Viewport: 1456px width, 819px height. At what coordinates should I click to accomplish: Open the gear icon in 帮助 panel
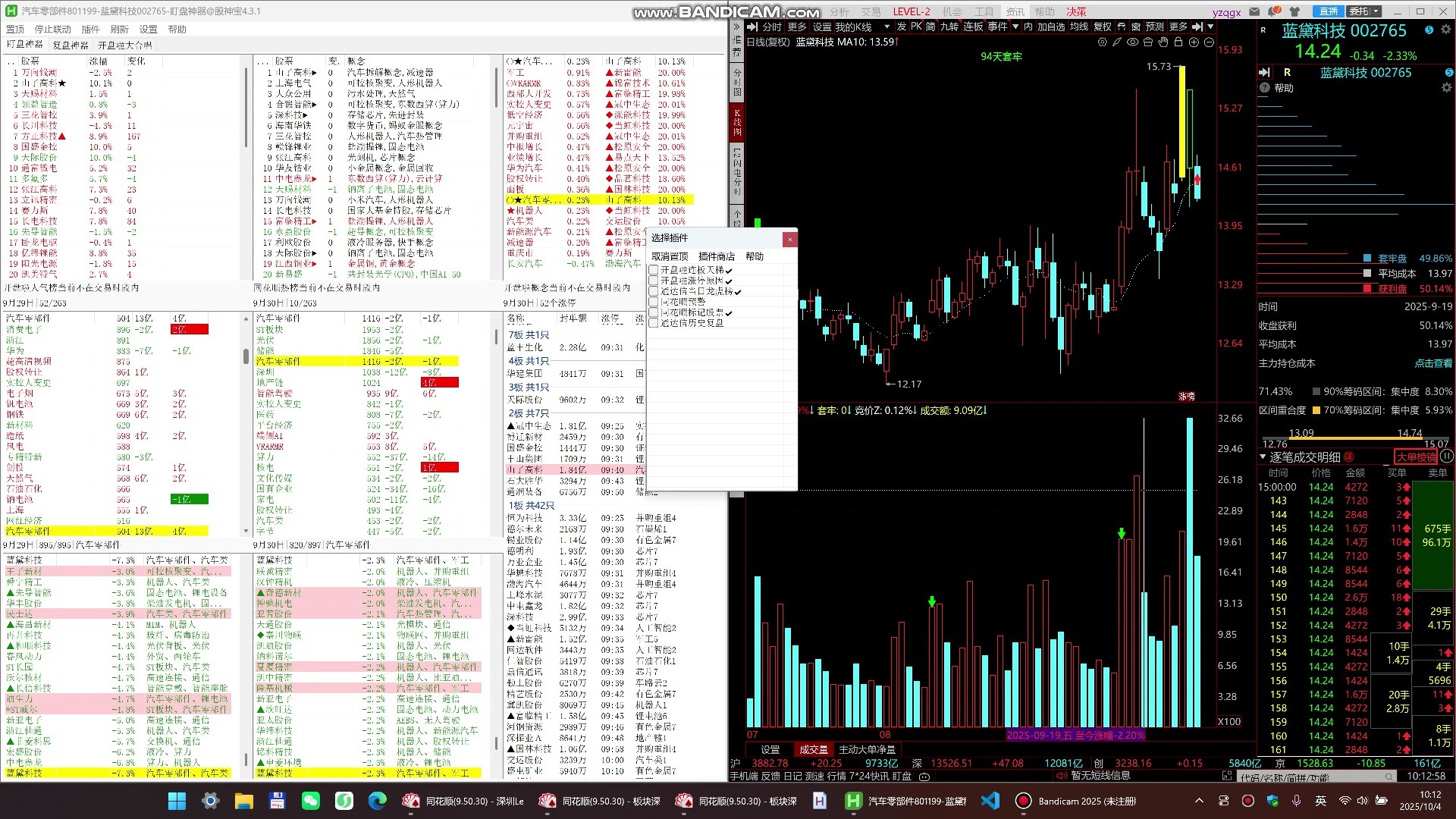(x=1445, y=88)
